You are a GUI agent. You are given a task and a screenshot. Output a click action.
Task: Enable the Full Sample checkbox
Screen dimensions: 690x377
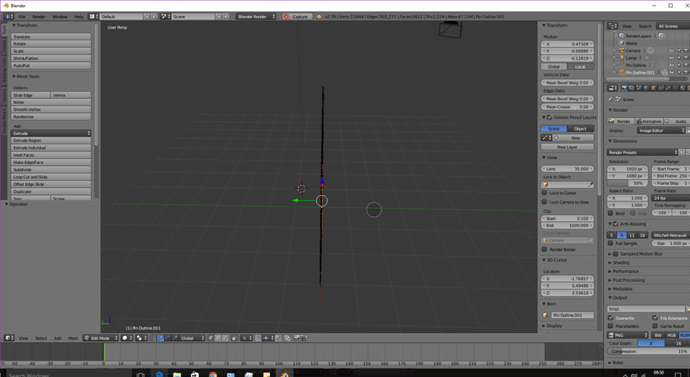coord(611,243)
